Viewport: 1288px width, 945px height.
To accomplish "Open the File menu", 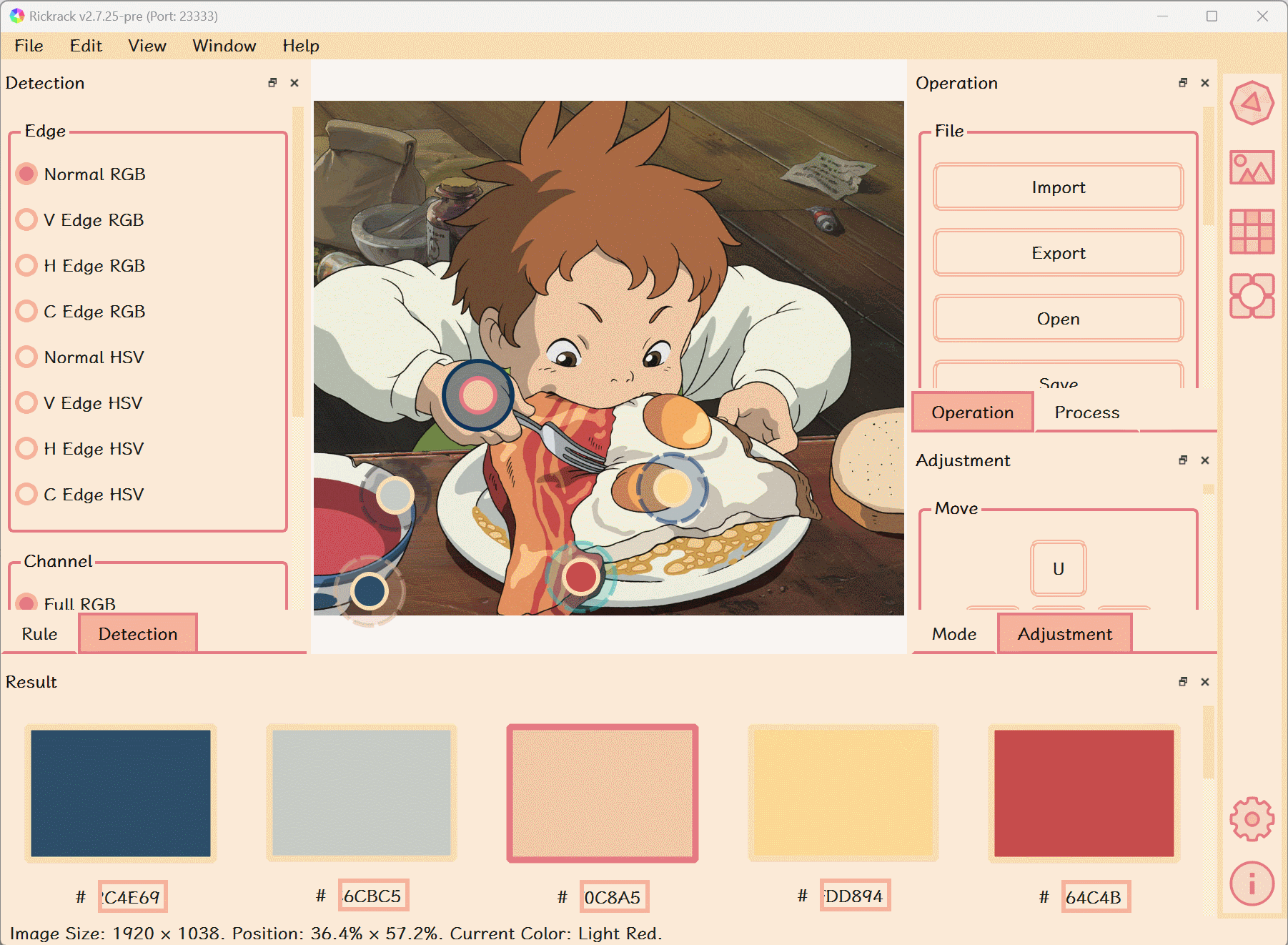I will point(29,46).
